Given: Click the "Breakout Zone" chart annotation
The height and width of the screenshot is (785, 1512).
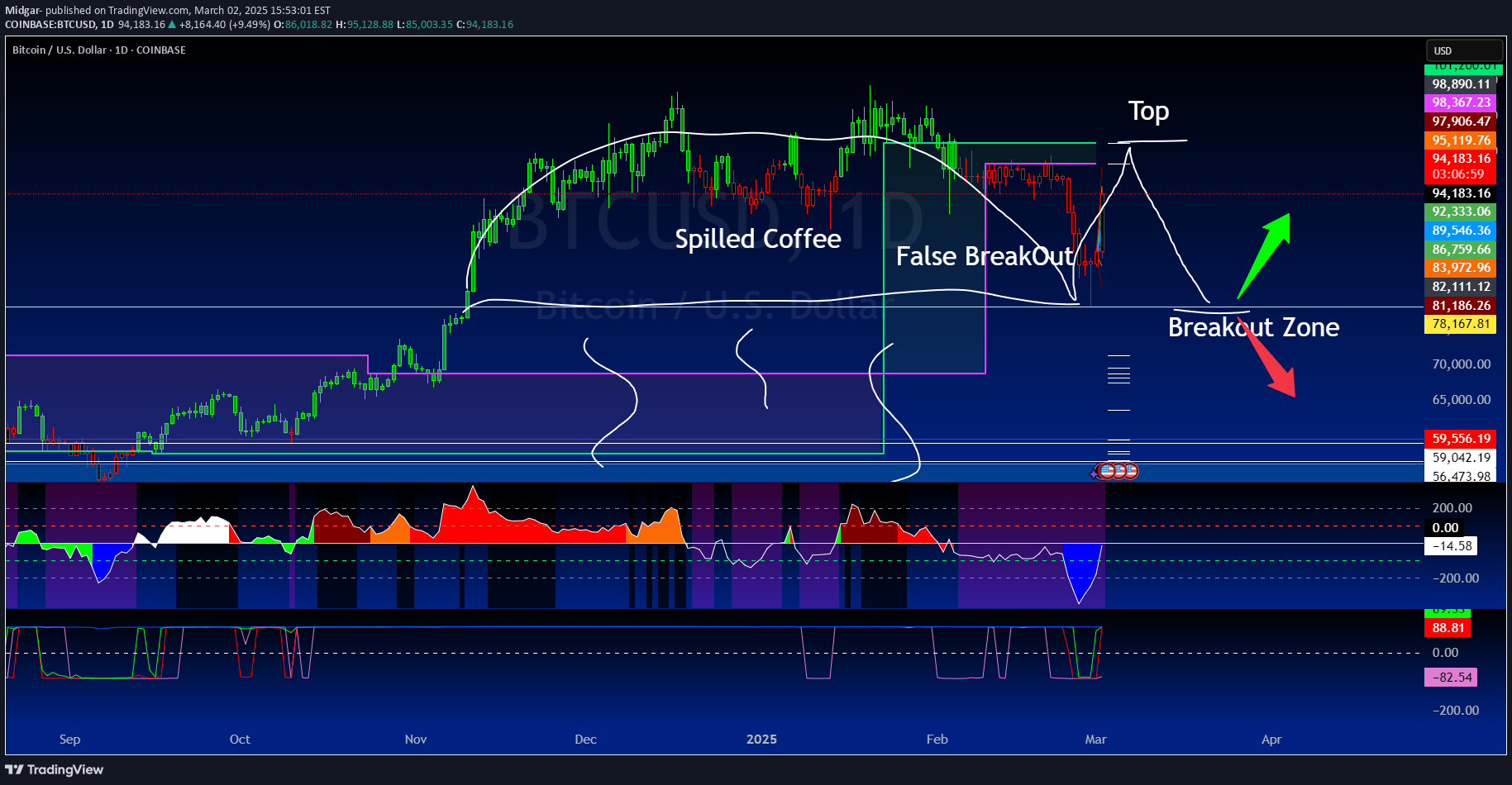Looking at the screenshot, I should tap(1254, 327).
